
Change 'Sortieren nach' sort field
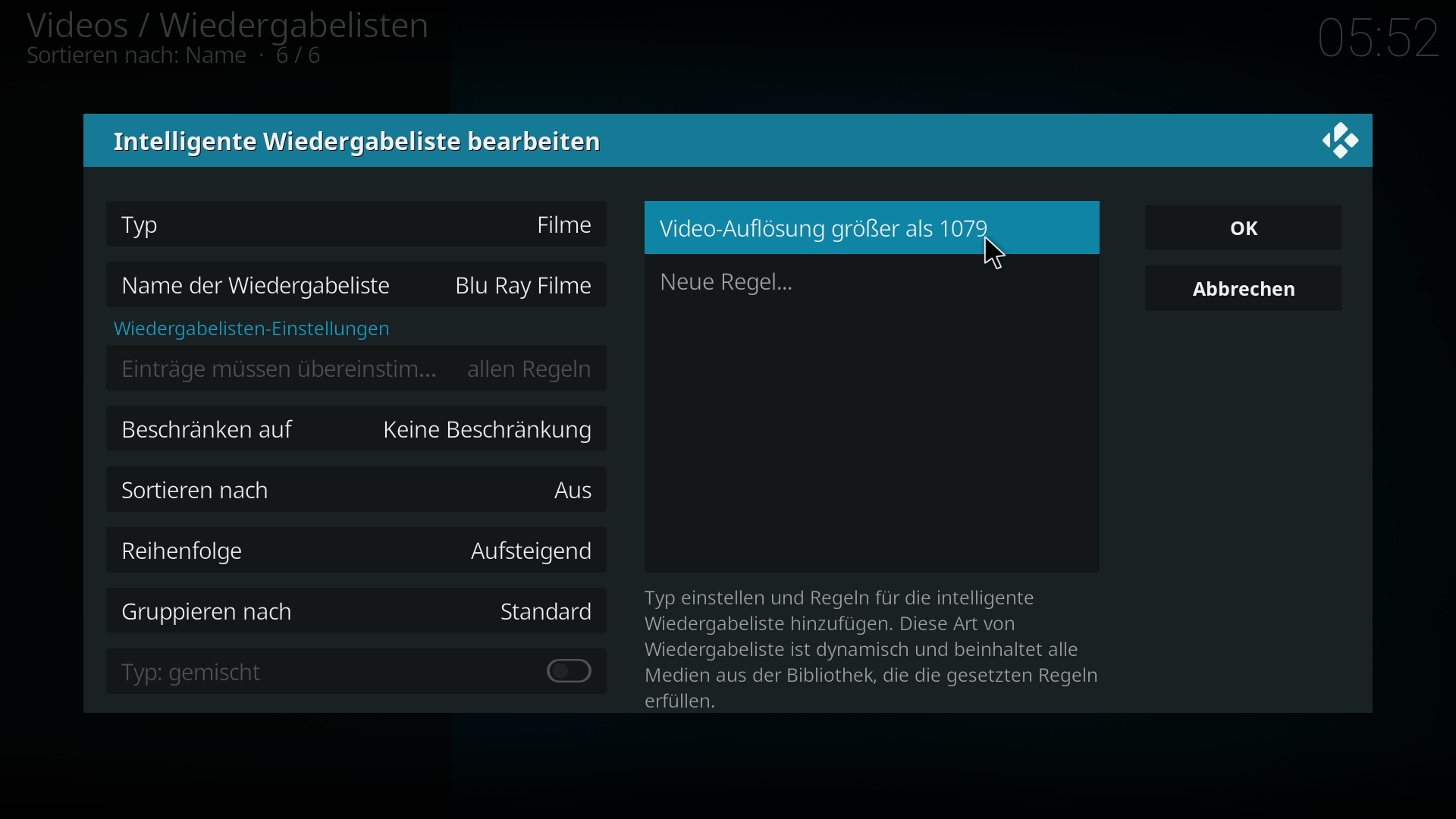click(x=356, y=490)
